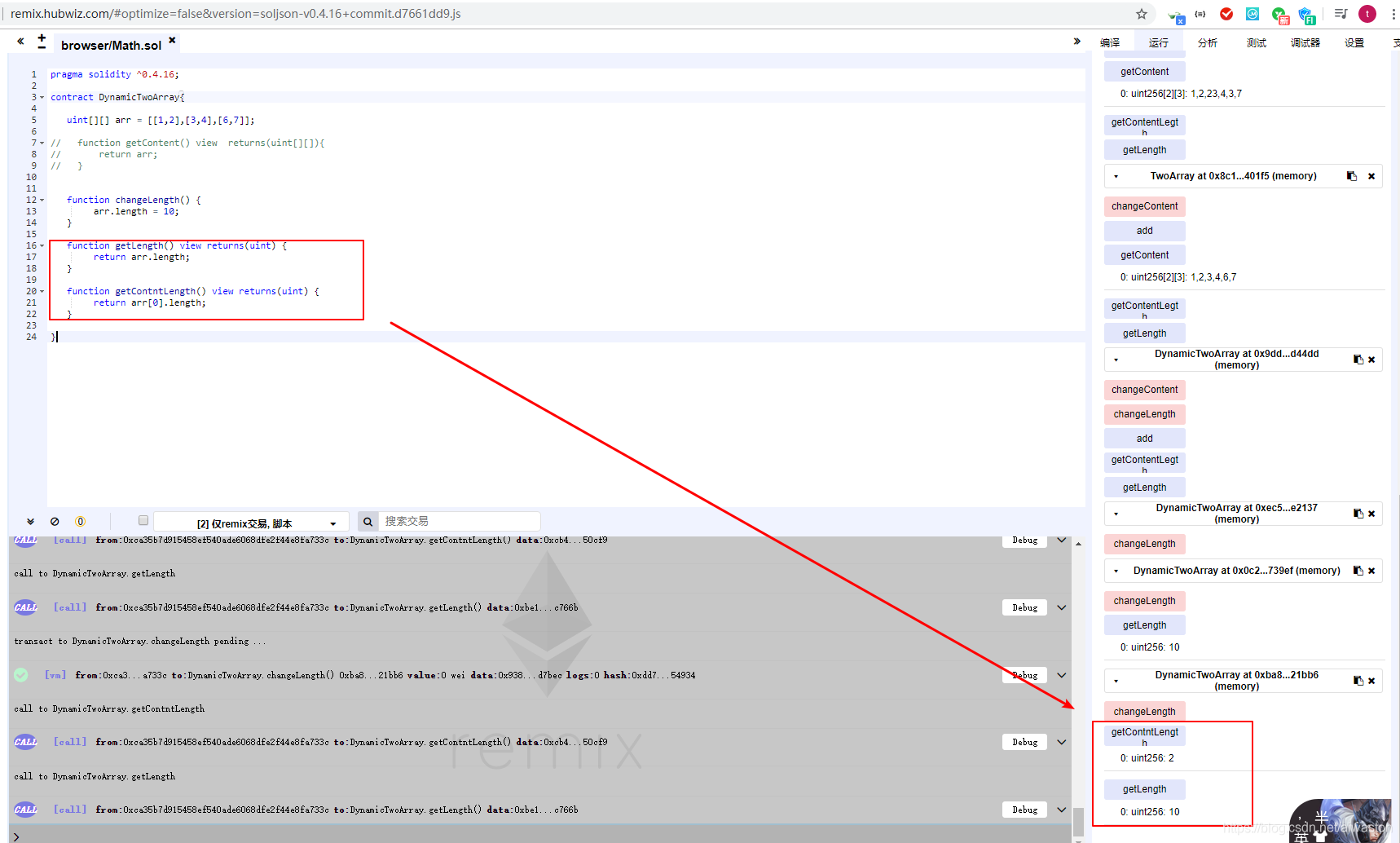Open the green translate extension with blue badge
The width and height of the screenshot is (1400, 843).
click(x=1175, y=15)
